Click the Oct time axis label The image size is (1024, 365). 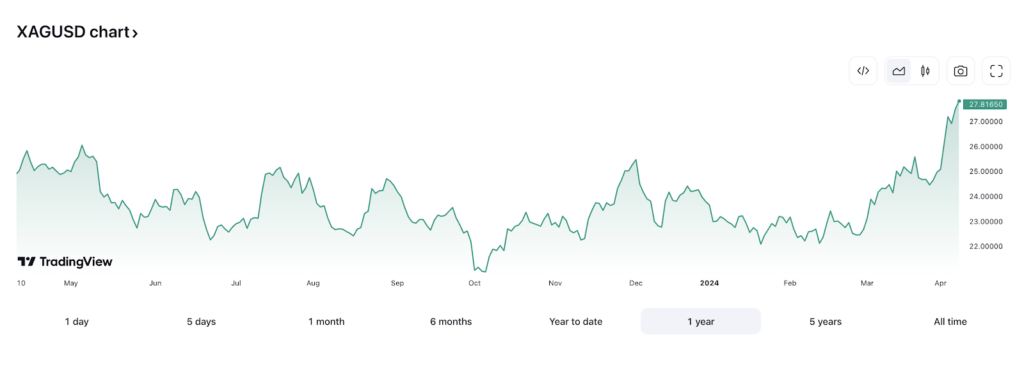pyautogui.click(x=475, y=283)
